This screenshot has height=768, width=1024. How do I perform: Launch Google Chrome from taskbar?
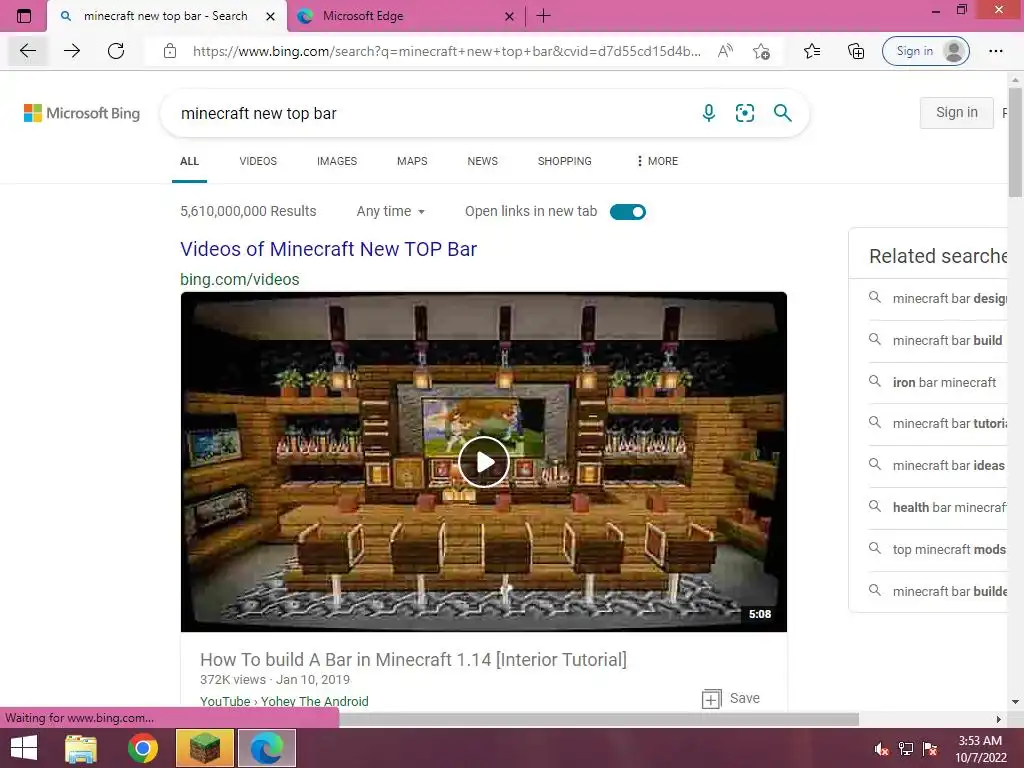(142, 748)
